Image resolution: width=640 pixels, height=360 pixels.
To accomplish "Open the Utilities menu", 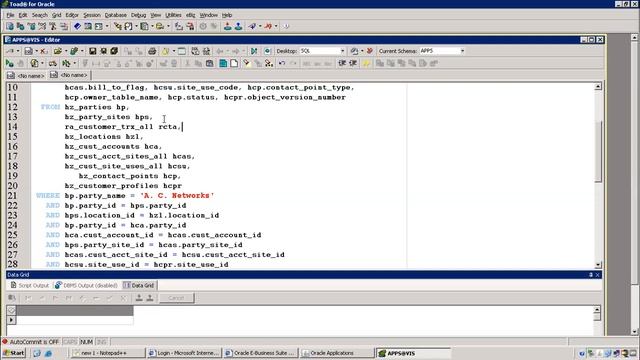I will [x=173, y=15].
